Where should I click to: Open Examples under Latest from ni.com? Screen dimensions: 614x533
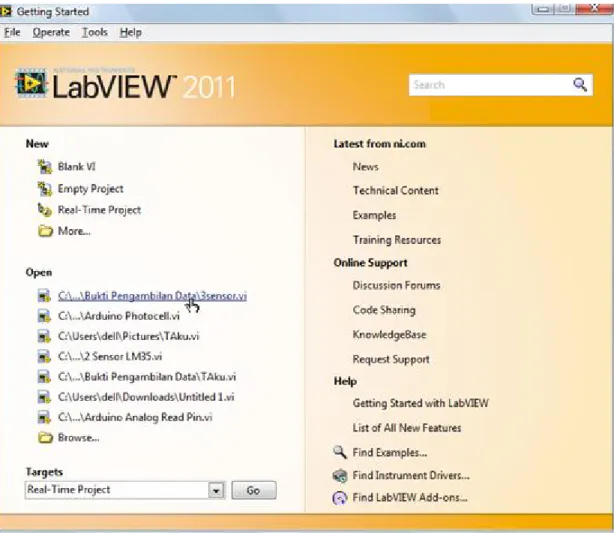[x=374, y=215]
